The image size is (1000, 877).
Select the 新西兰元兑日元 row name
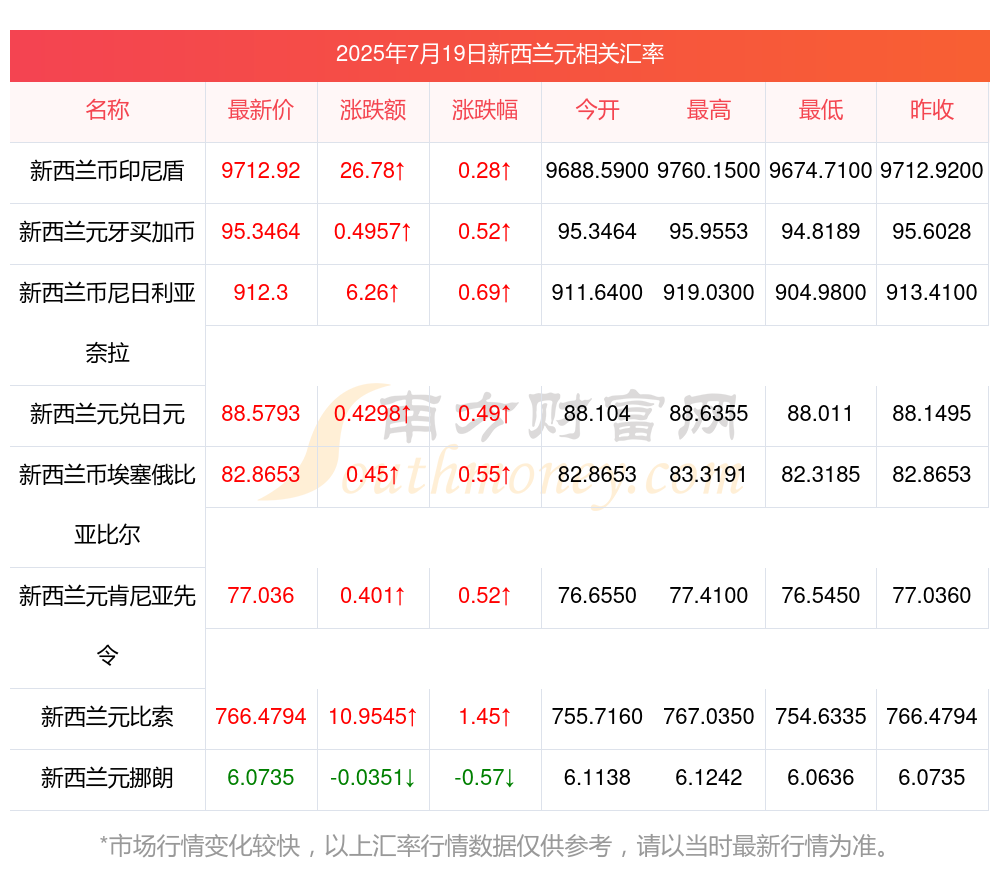[107, 415]
